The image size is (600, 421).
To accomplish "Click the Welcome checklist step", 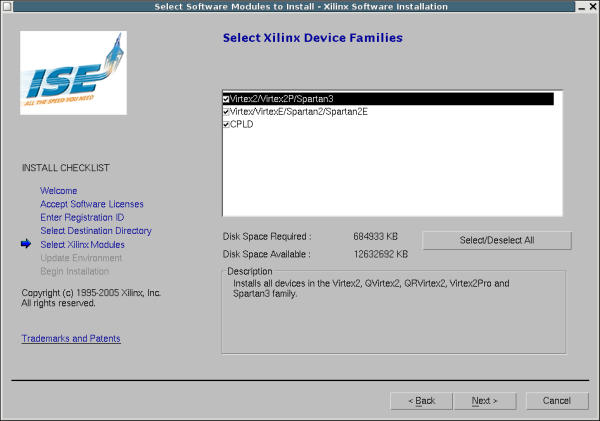I will click(59, 191).
